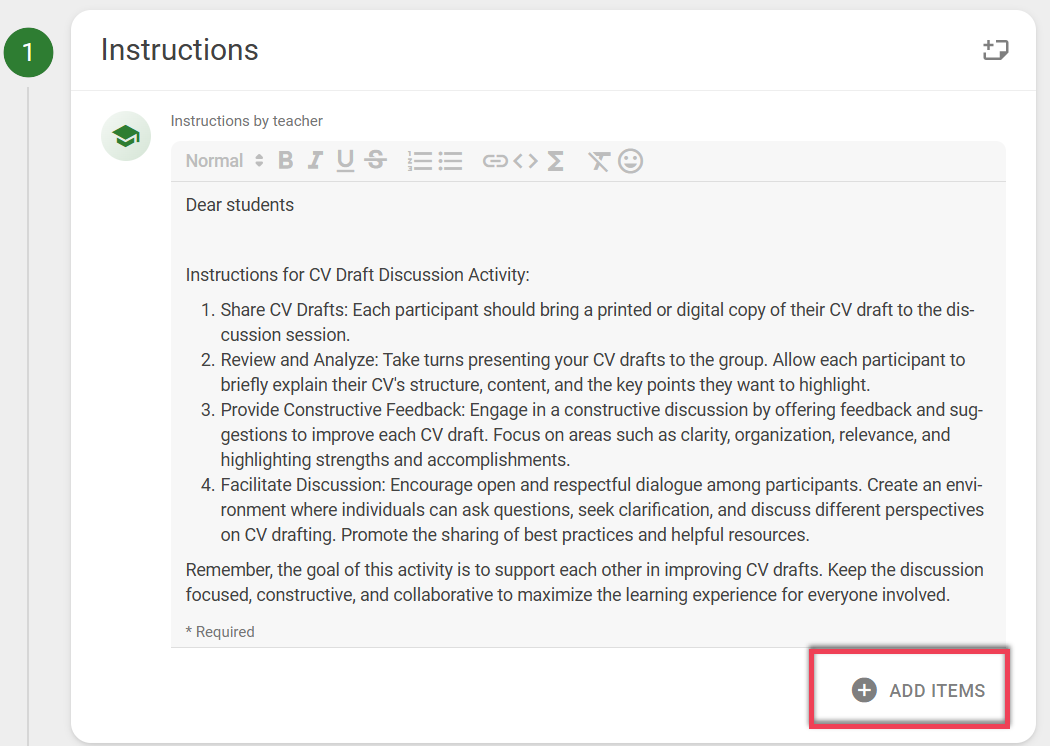
Task: Open the emoji picker
Action: pos(631,160)
